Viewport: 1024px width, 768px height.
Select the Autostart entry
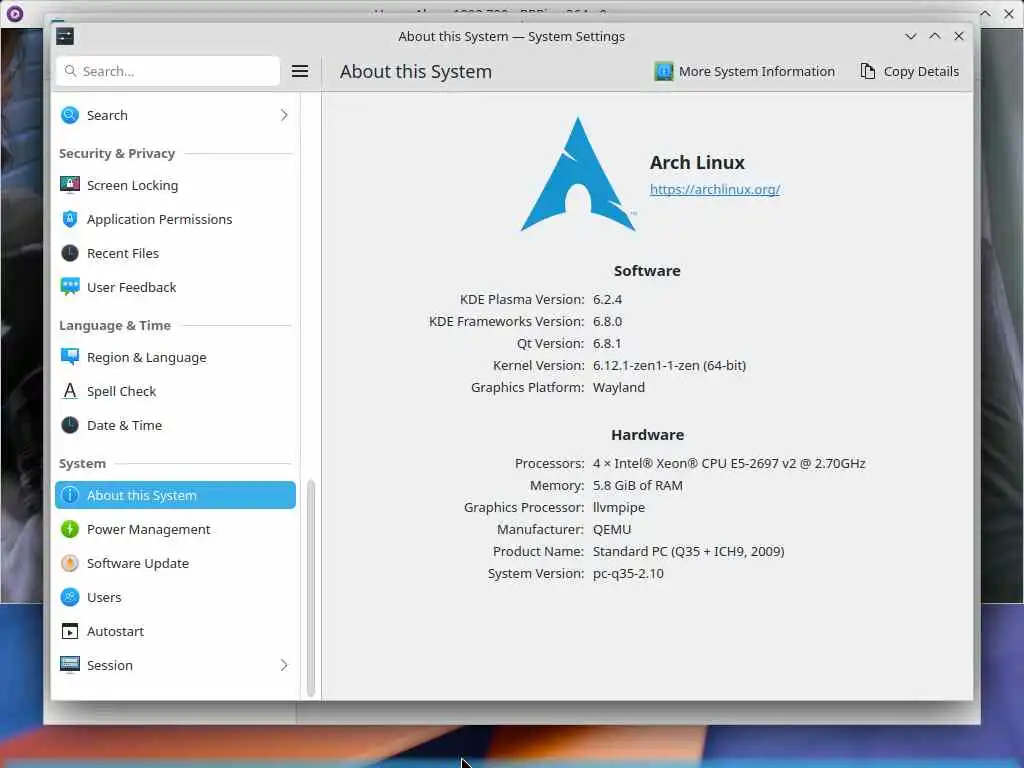click(x=175, y=632)
